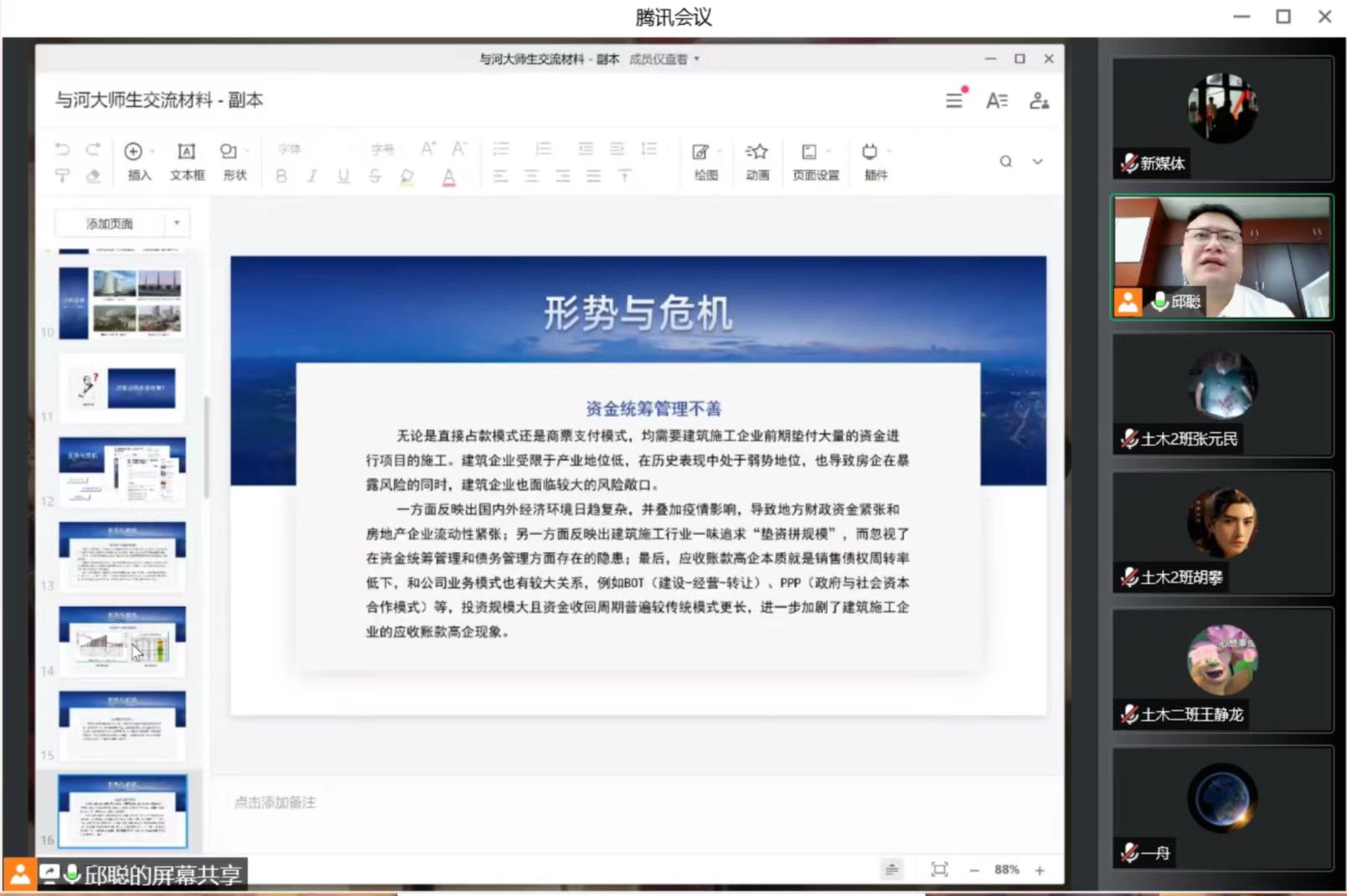Click the 动画 animation star icon
Screen dimensions: 1347x896
pyautogui.click(x=756, y=152)
